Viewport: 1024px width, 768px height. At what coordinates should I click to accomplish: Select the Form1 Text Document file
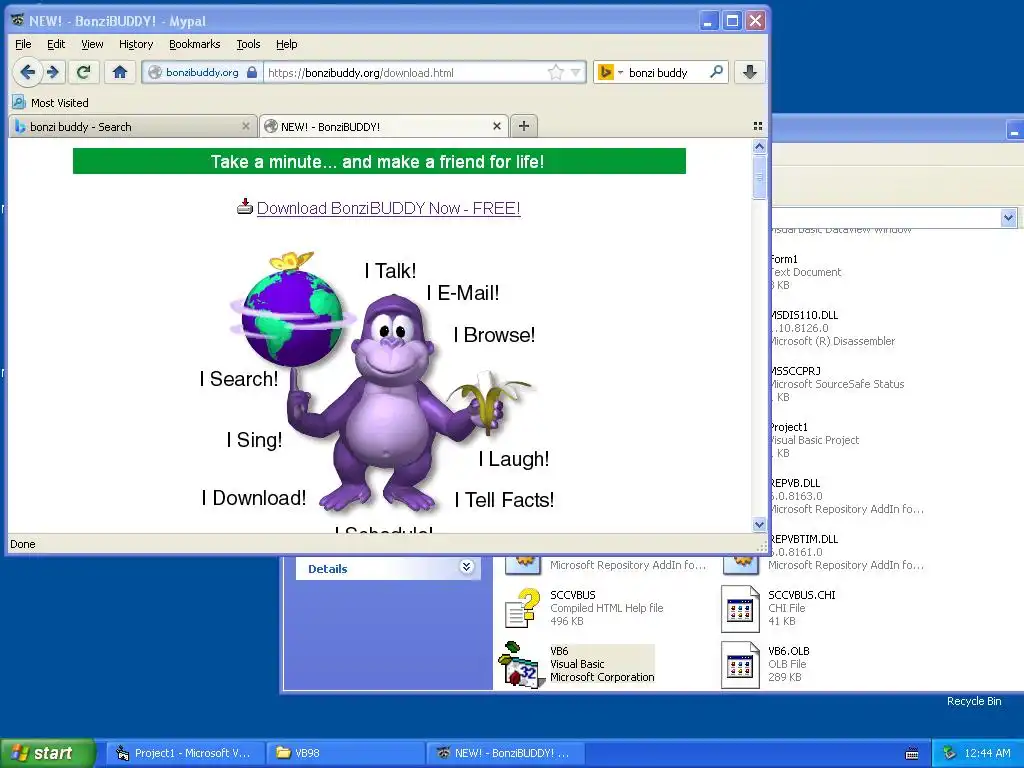pos(805,272)
